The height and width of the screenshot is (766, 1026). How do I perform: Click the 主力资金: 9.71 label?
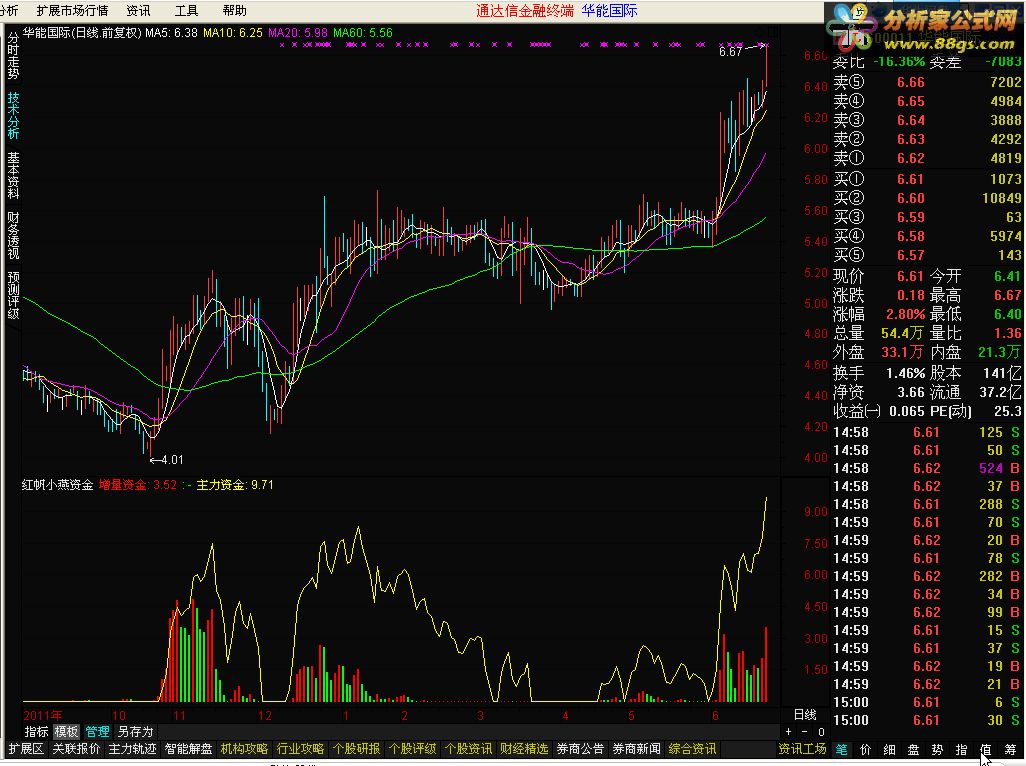tap(235, 485)
